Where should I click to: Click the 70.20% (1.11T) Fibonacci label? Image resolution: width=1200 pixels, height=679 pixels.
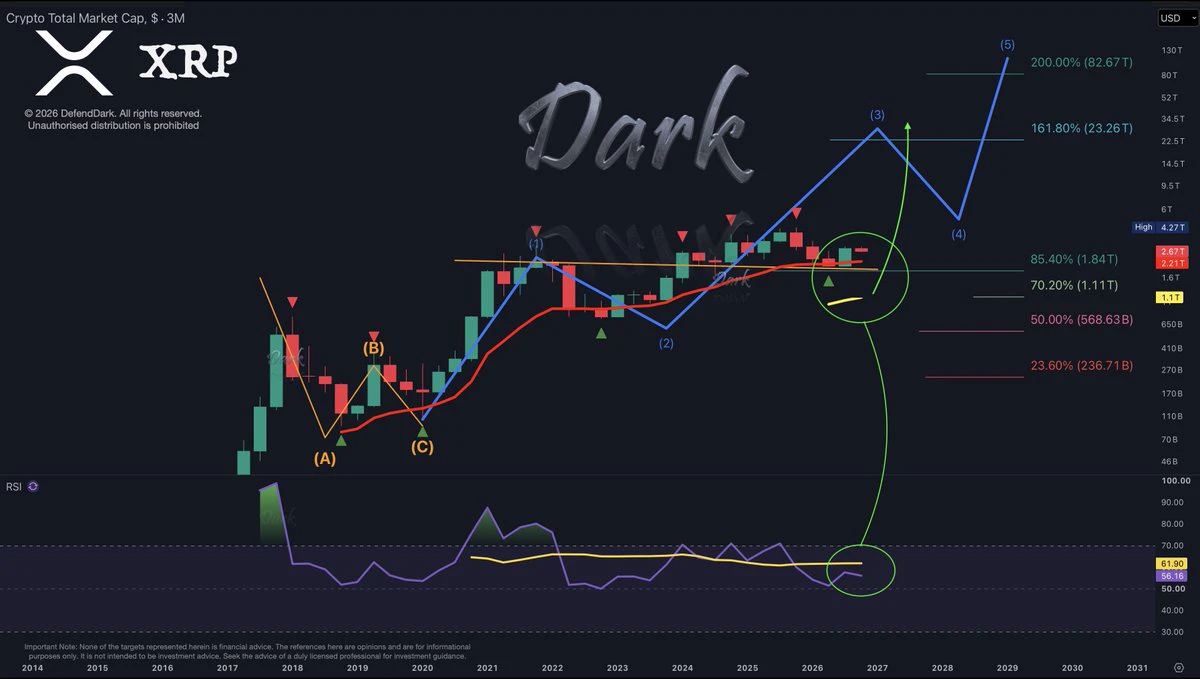point(1074,285)
